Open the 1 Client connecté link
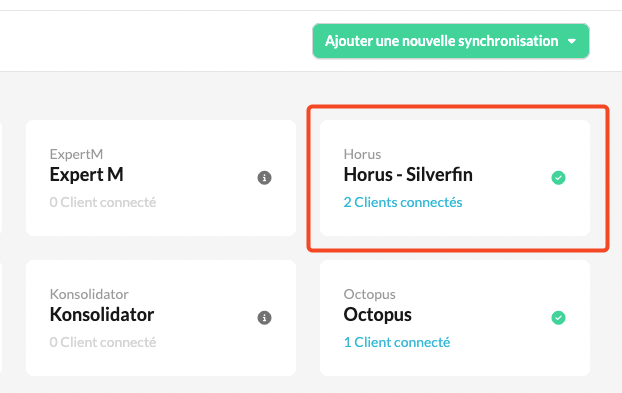 point(397,342)
